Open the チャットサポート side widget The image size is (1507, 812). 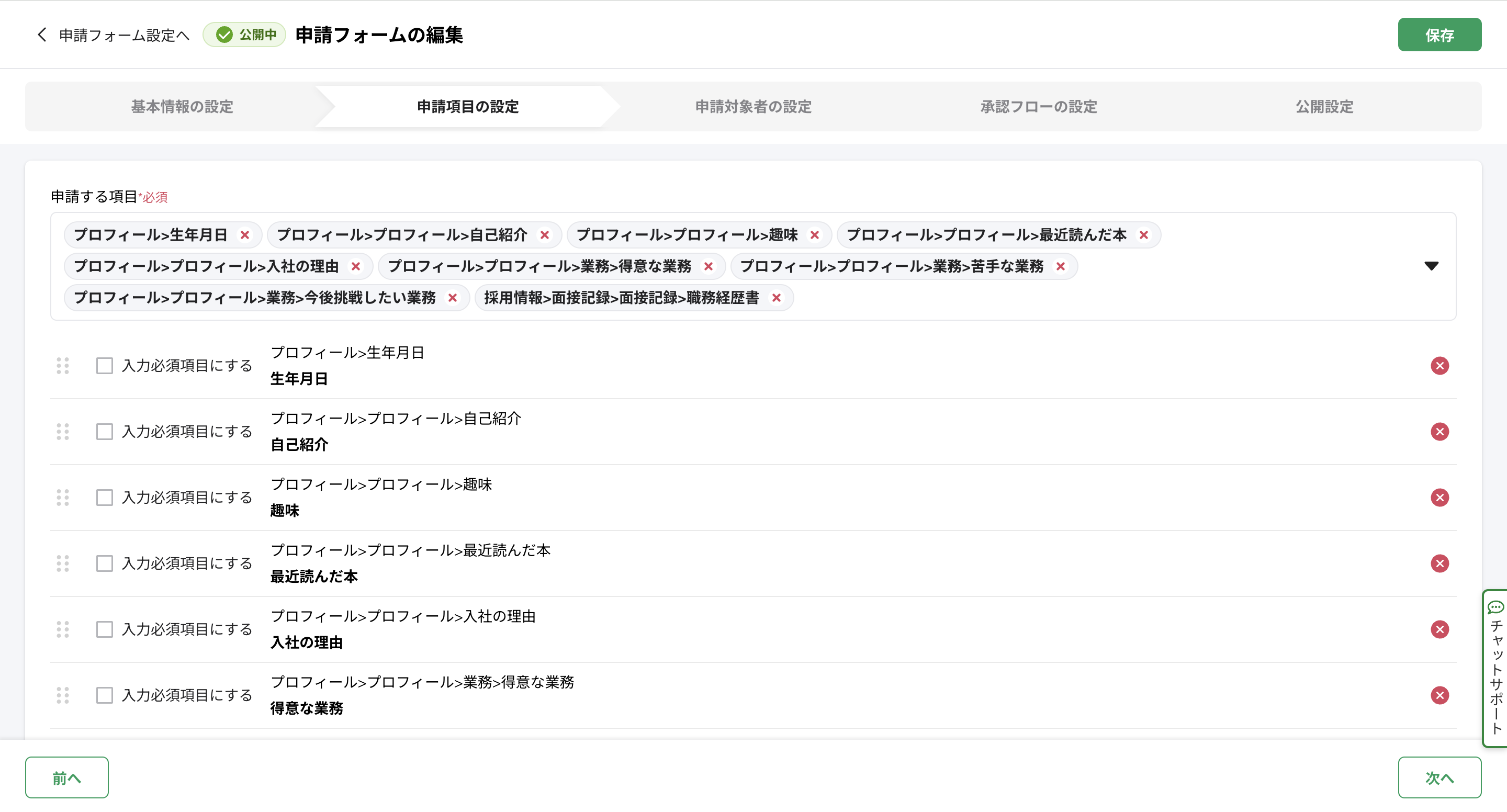tap(1495, 668)
